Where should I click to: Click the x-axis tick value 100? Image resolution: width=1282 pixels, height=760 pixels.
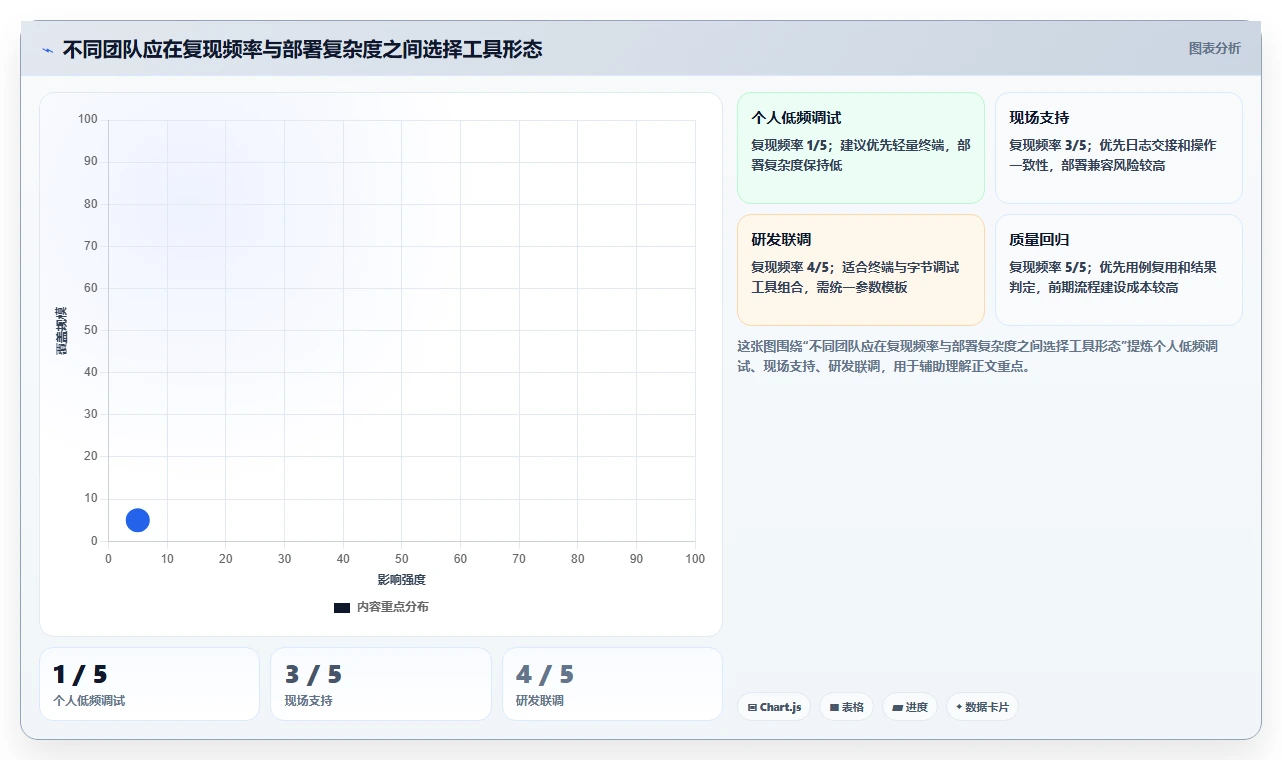(x=695, y=559)
